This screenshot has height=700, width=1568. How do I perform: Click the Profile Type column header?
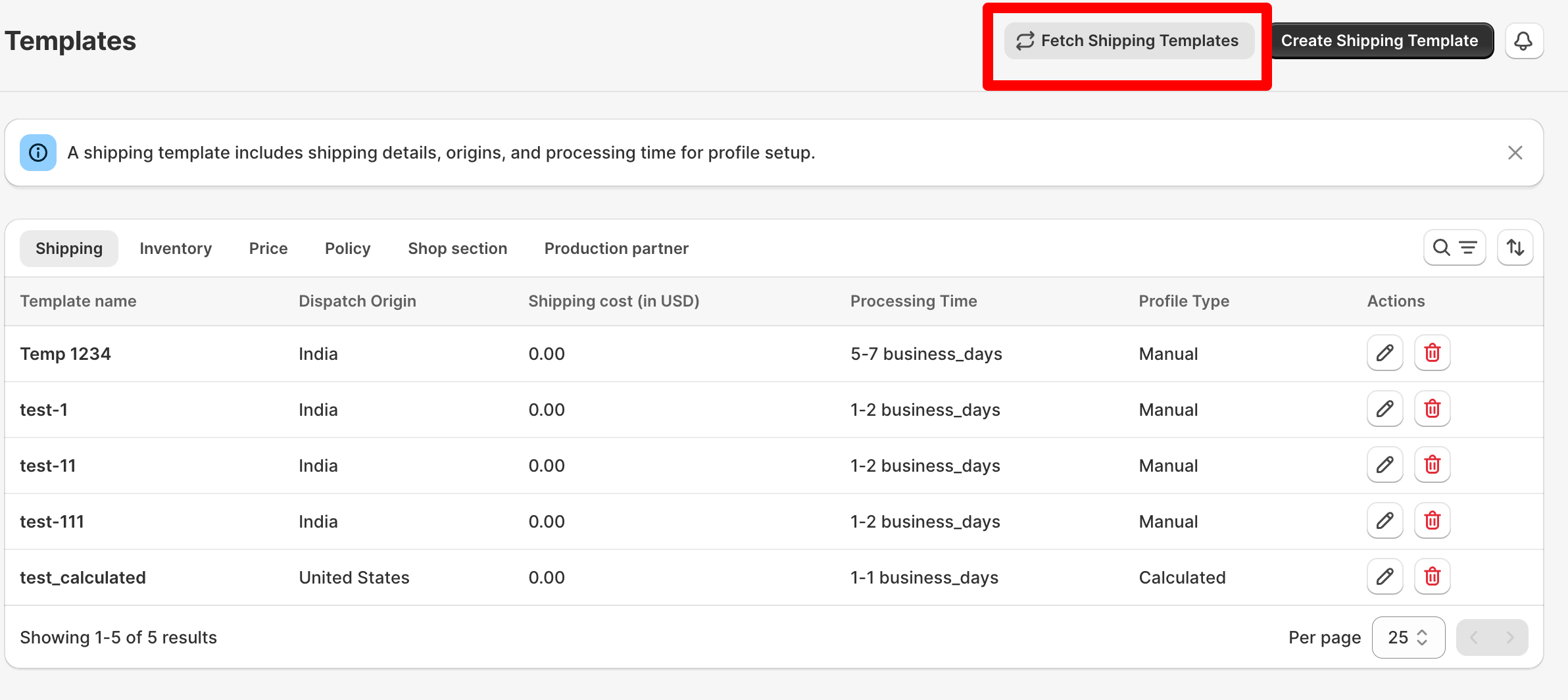[x=1184, y=301]
